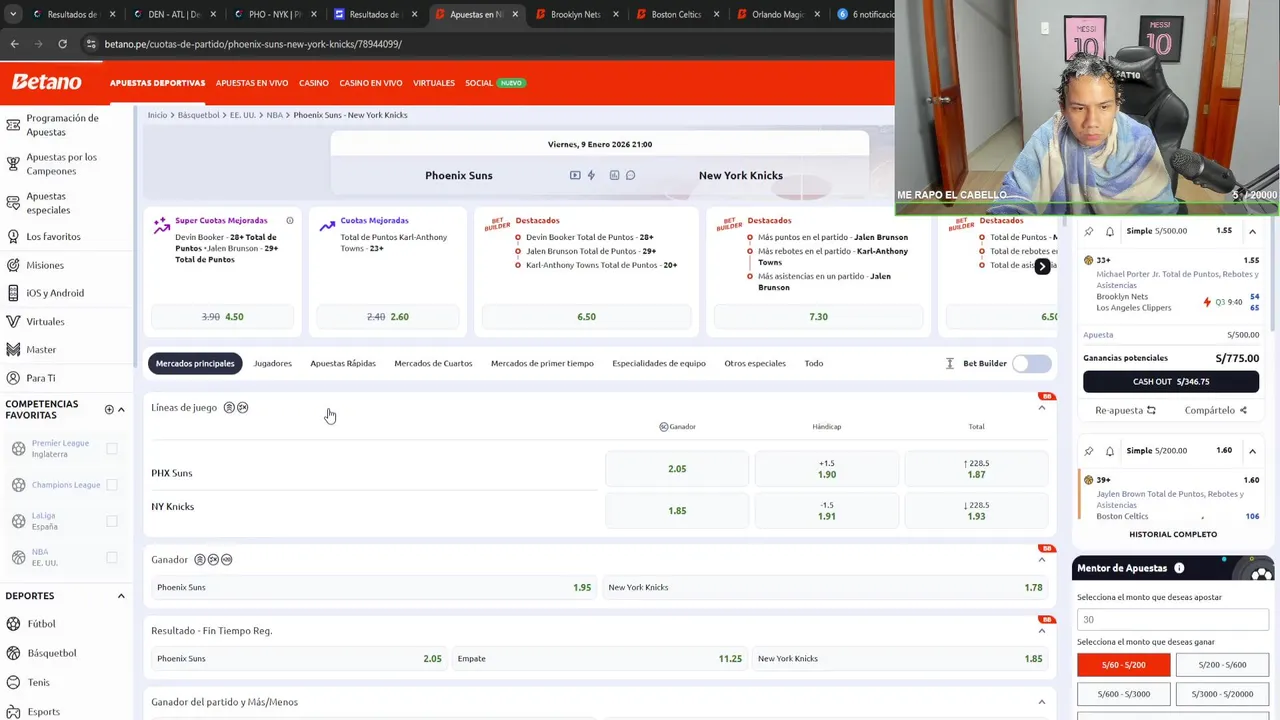Collapse the Simple S/200.00 bet details
The image size is (1280, 720).
coord(1252,451)
